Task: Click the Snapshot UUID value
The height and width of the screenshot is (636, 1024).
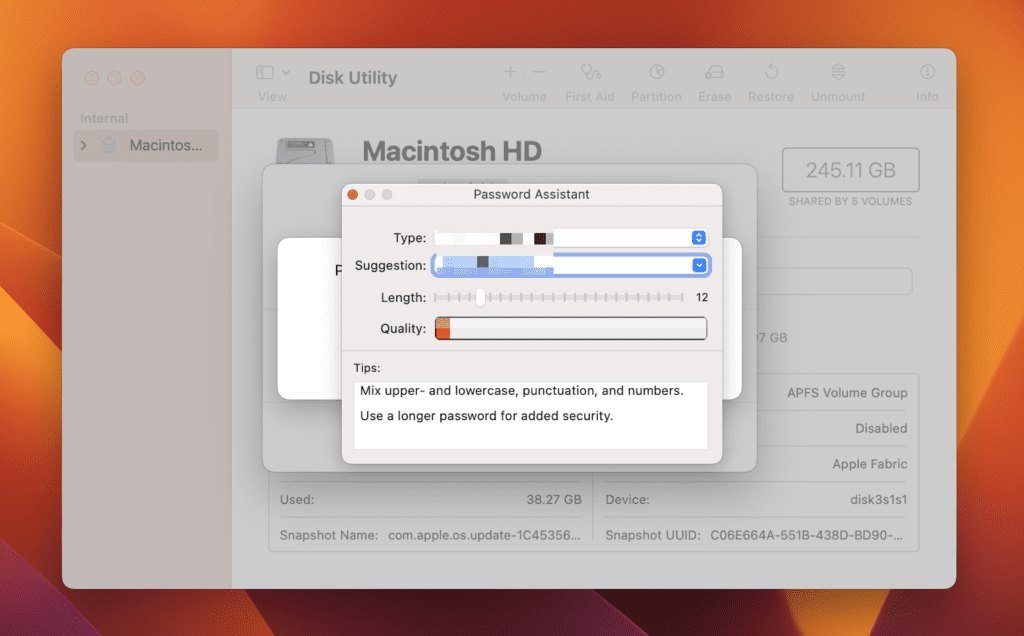Action: coord(807,535)
